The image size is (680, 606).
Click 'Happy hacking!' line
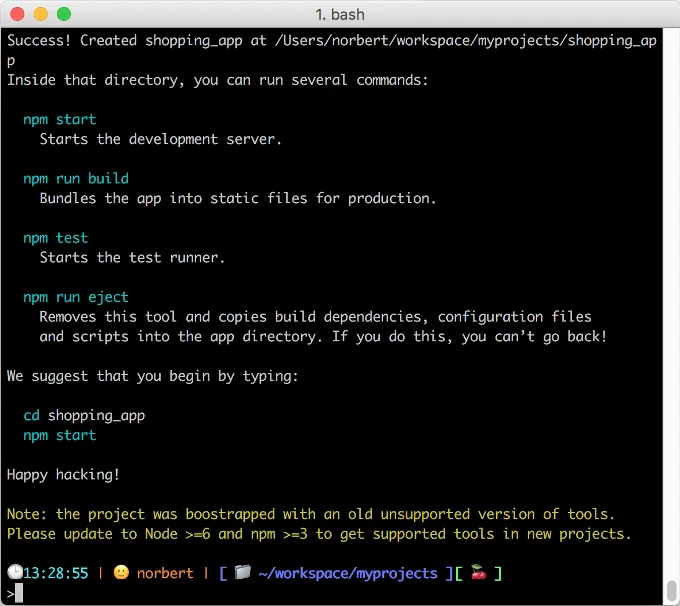63,475
